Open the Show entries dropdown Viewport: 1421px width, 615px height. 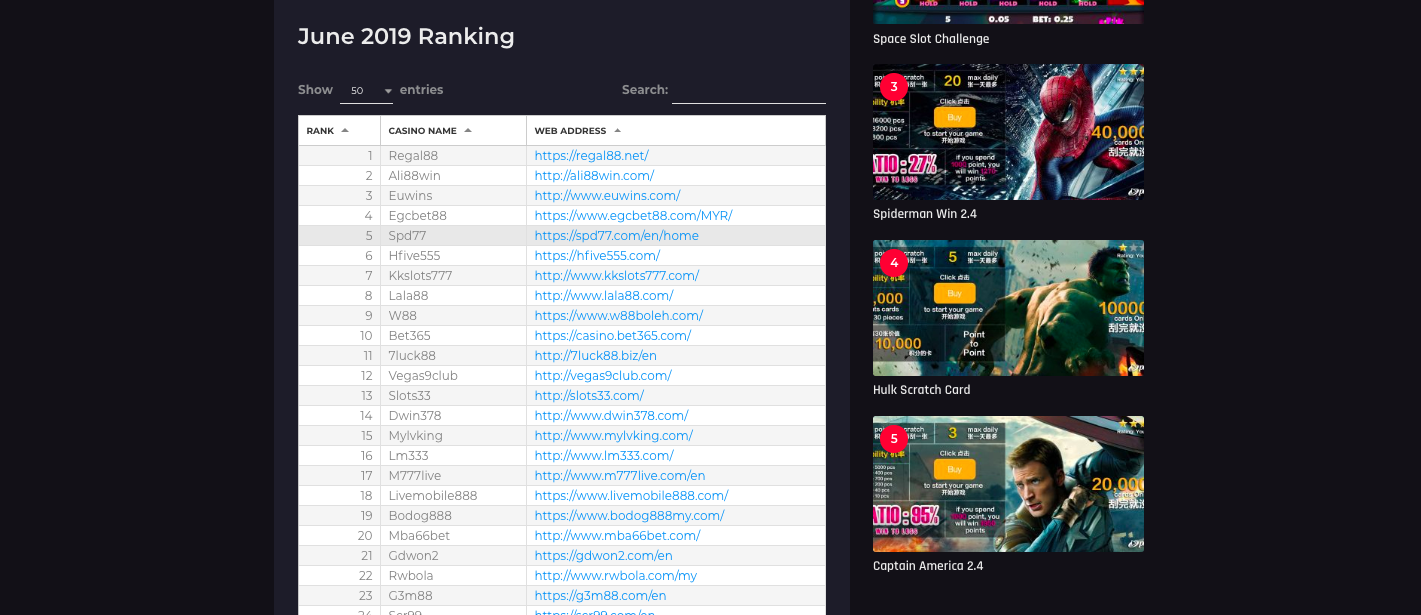coord(367,91)
